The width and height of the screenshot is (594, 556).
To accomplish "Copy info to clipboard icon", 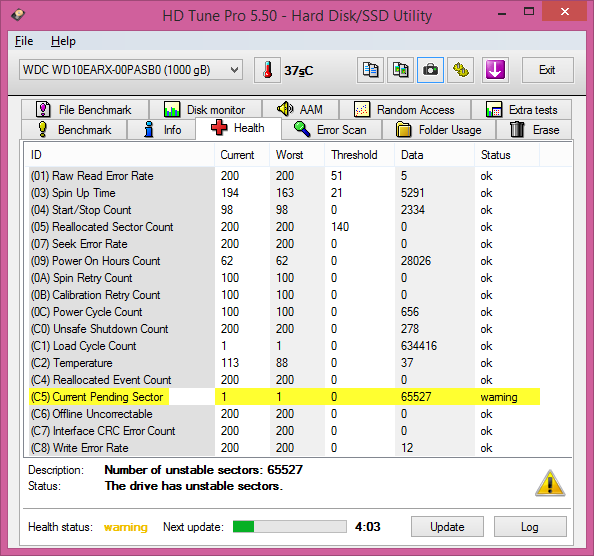I will [370, 70].
